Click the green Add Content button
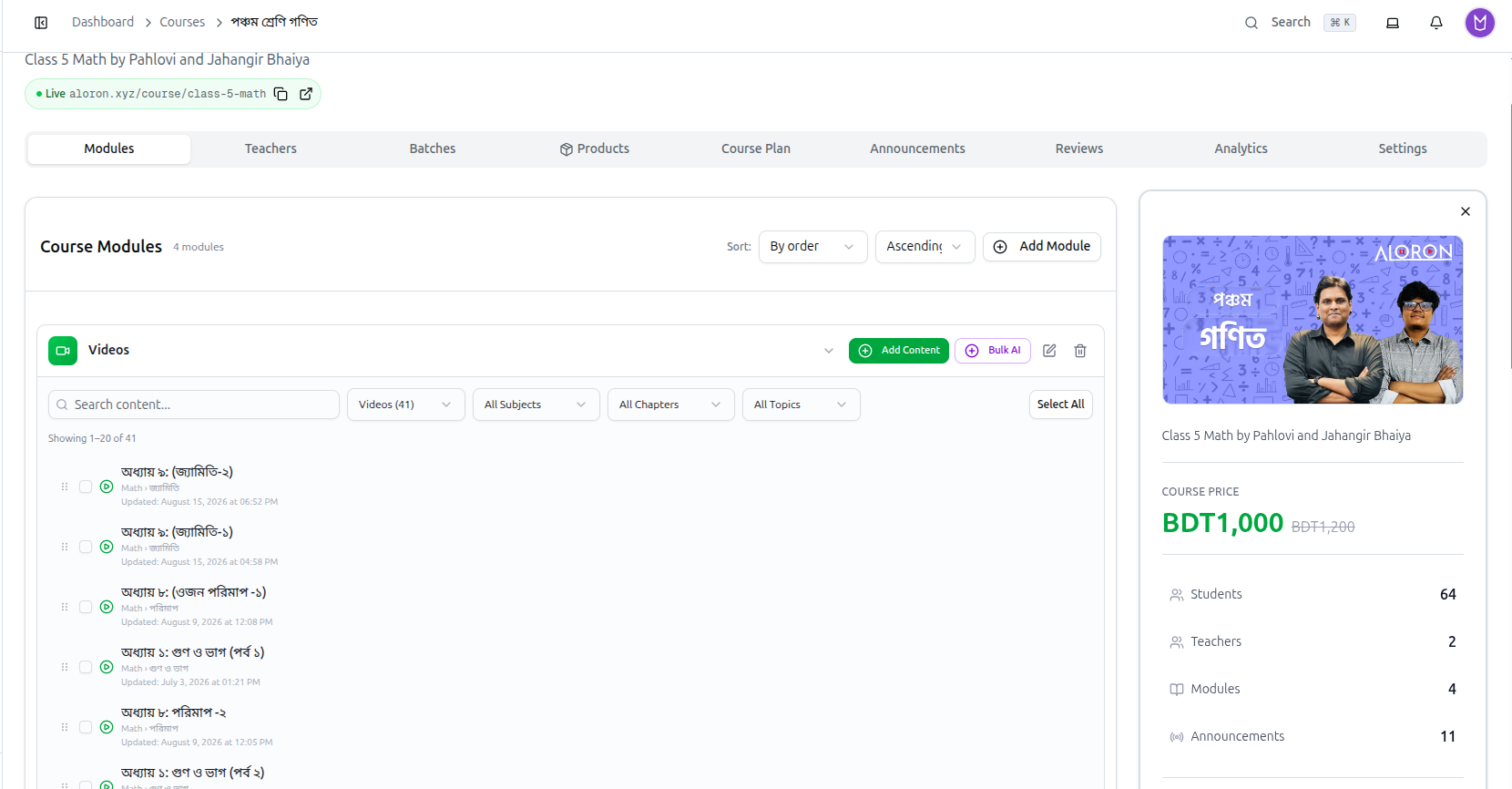The height and width of the screenshot is (789, 1512). [x=899, y=351]
